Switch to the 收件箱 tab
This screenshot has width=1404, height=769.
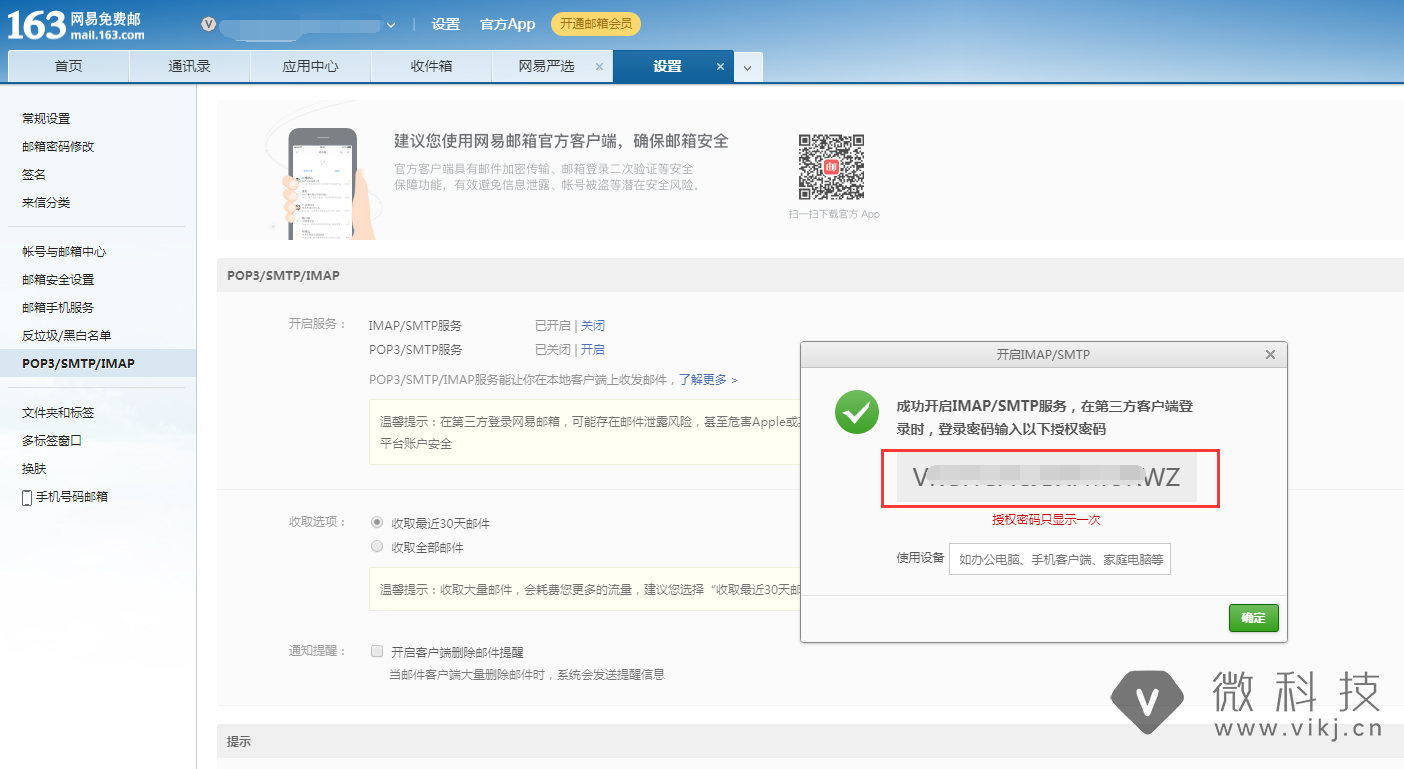point(431,67)
